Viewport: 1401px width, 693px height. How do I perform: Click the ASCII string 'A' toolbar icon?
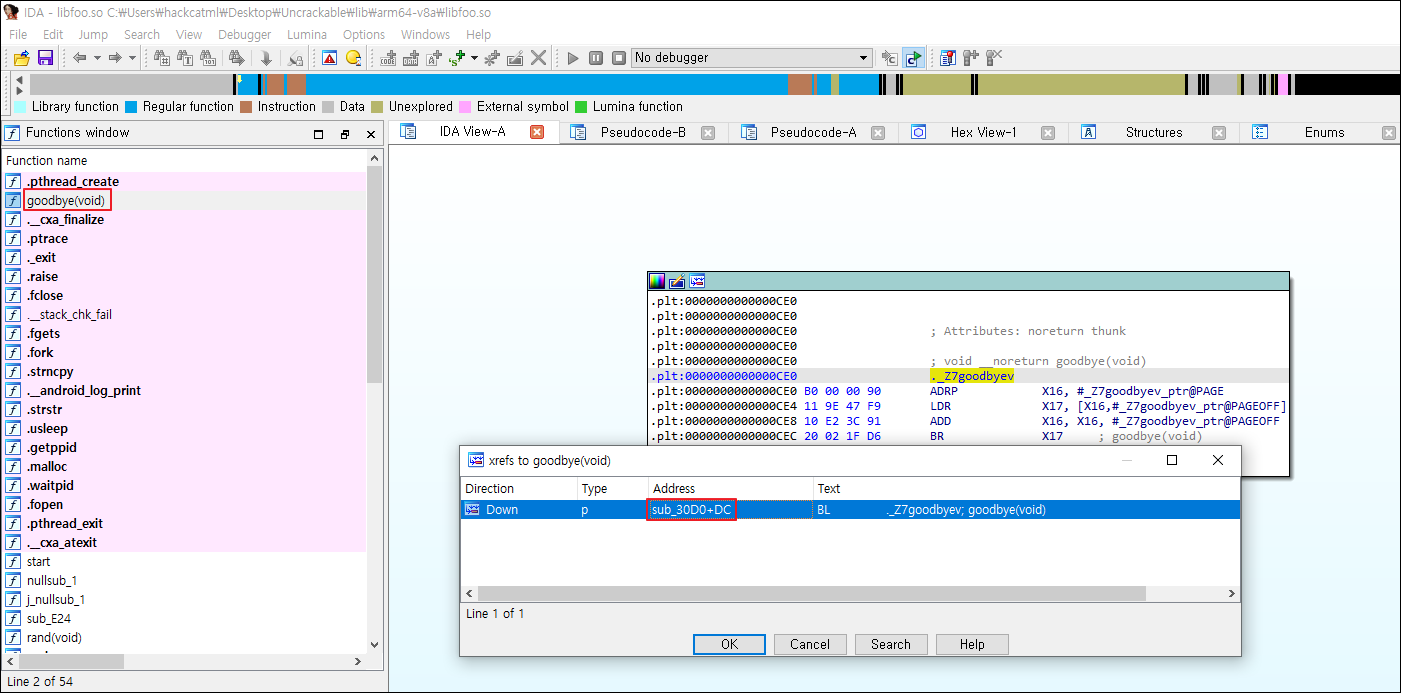click(x=434, y=58)
